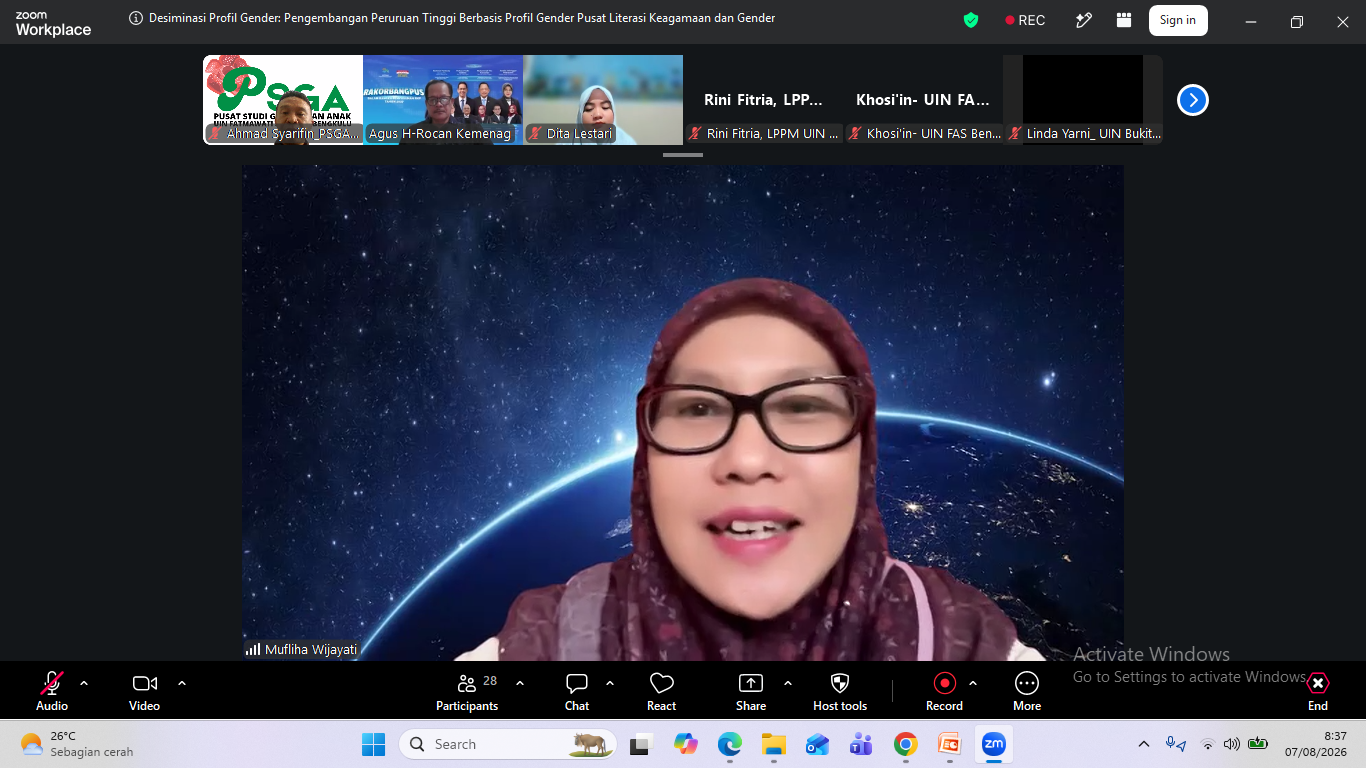Select Khosi'in's participant tile

tap(923, 100)
